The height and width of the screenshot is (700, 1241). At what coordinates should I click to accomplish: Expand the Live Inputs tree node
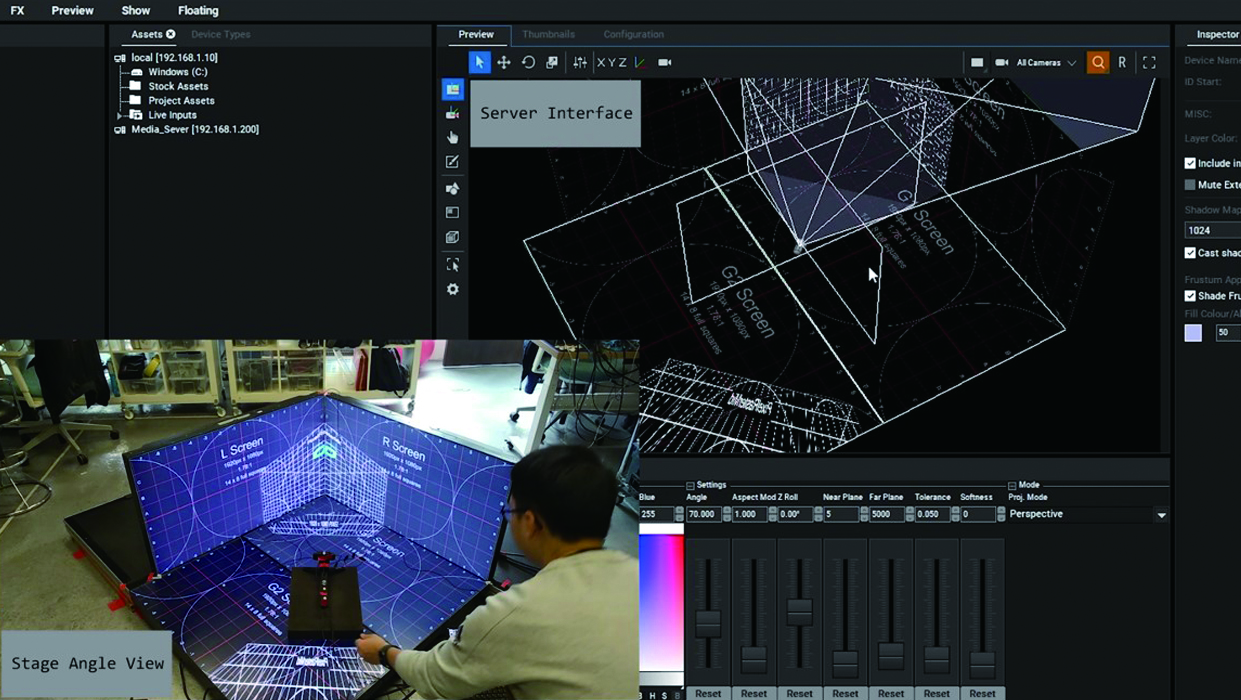[x=120, y=115]
